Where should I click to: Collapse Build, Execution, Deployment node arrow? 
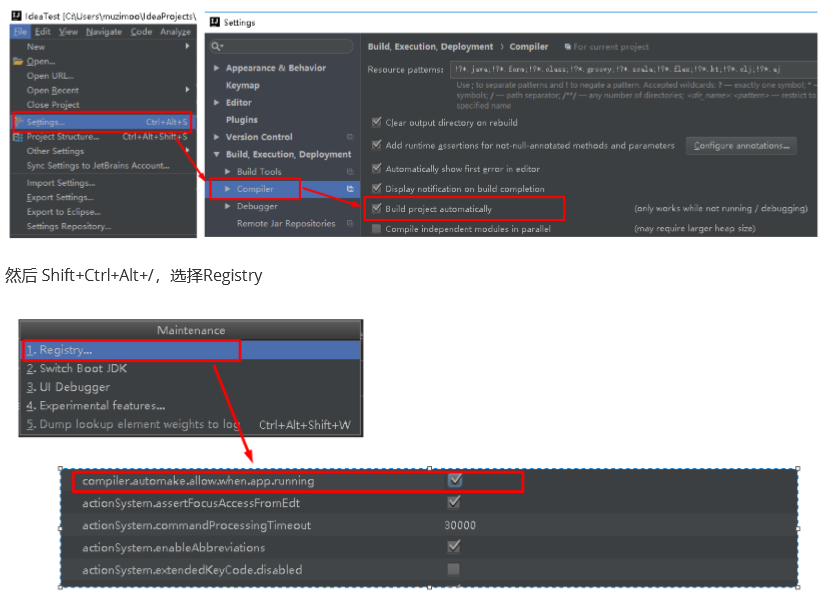click(x=216, y=155)
